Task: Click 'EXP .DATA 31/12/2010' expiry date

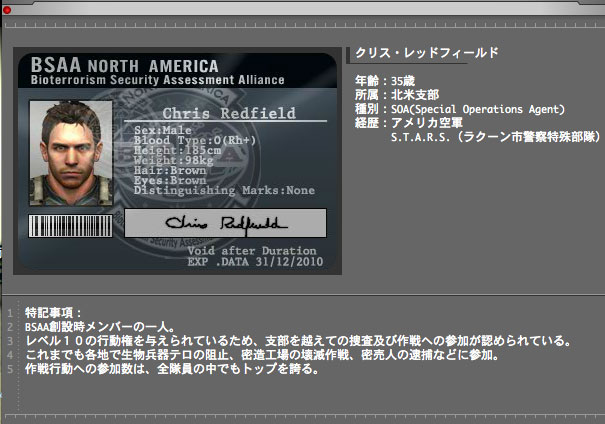Action: [x=255, y=262]
